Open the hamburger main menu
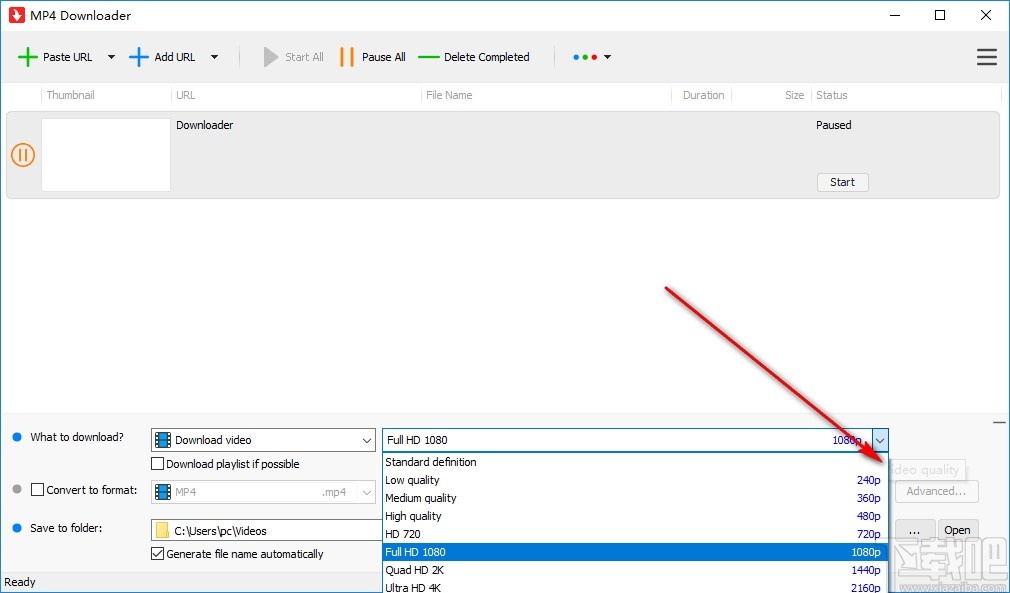1010x593 pixels. coord(987,57)
